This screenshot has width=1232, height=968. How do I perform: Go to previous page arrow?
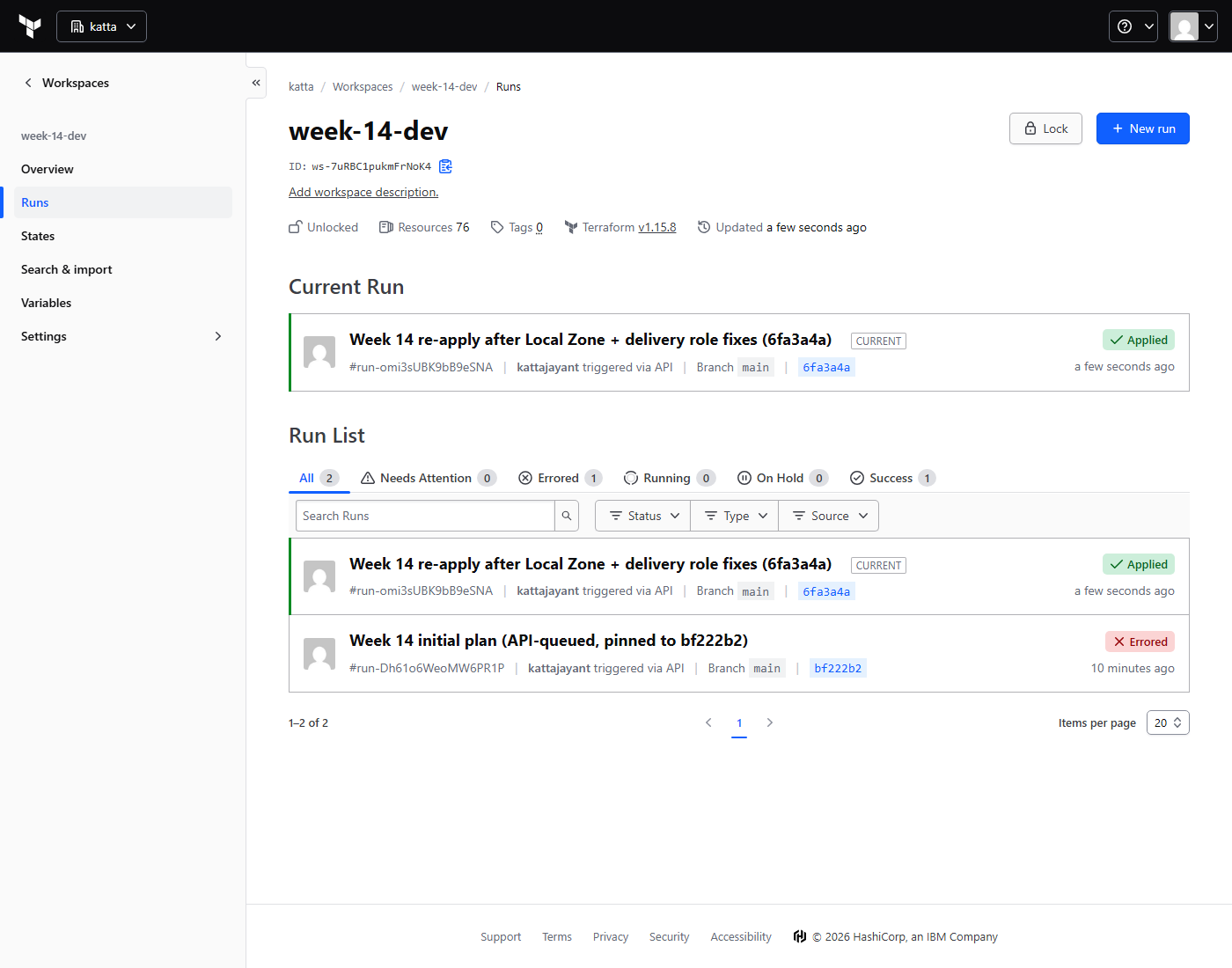click(x=708, y=722)
